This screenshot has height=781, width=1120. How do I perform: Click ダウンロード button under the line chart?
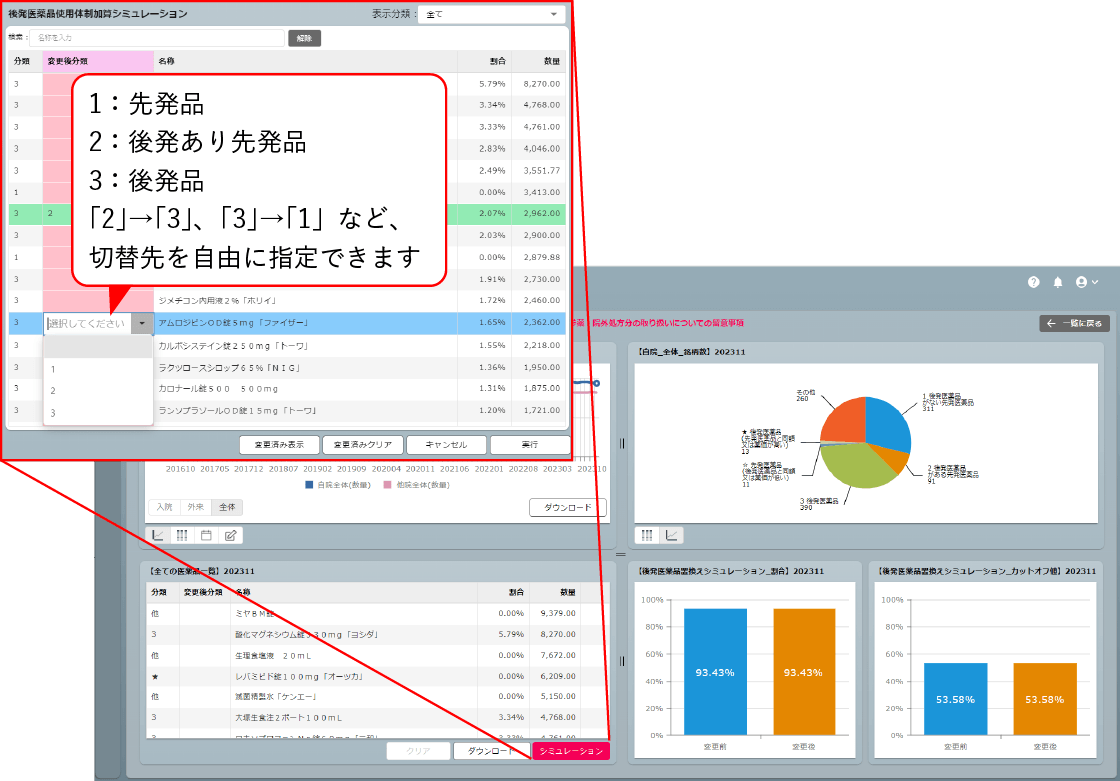[568, 507]
